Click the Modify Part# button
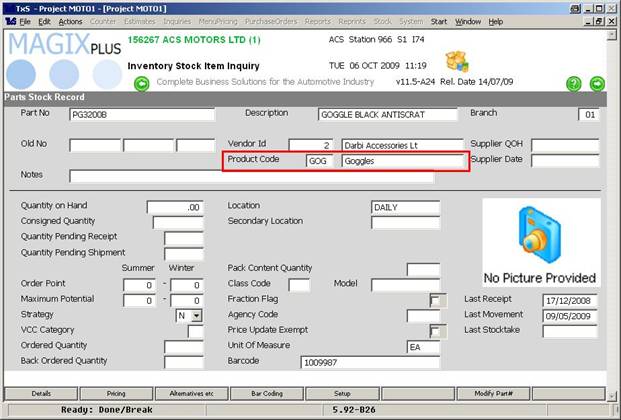 (x=493, y=393)
